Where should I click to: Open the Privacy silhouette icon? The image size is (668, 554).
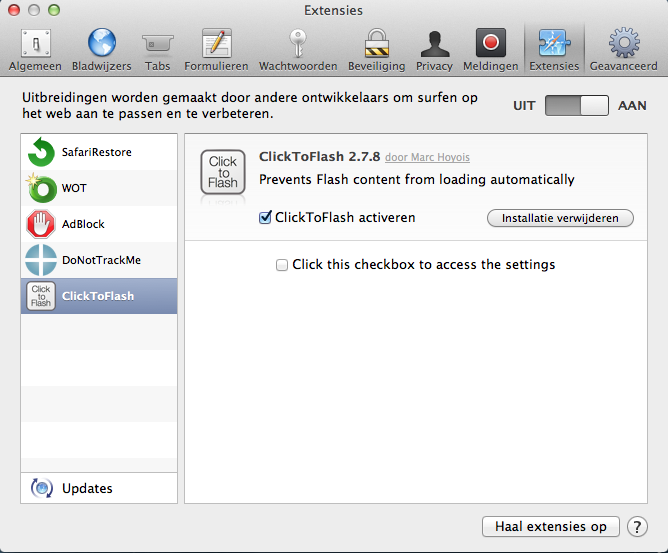point(435,44)
